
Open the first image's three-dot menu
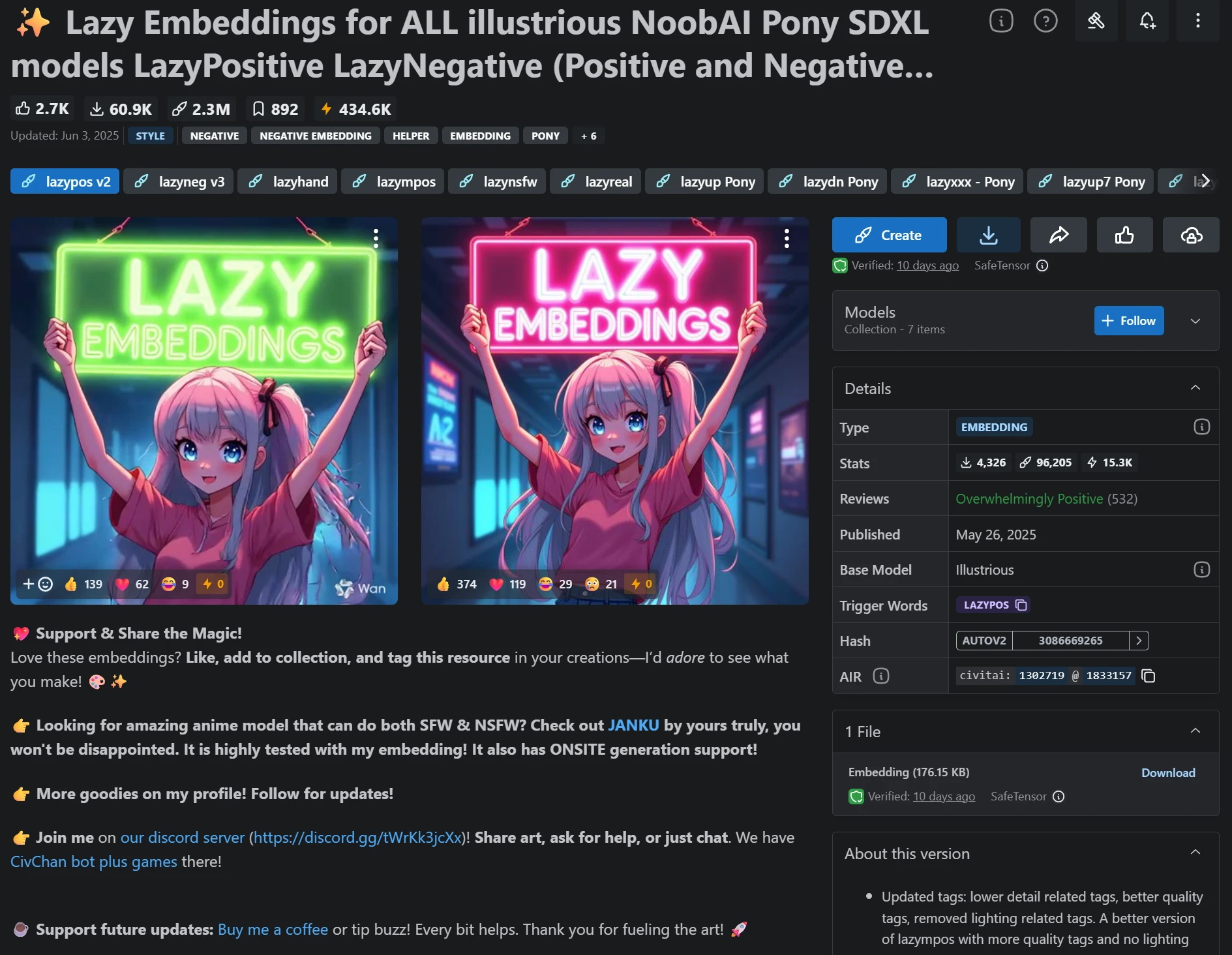point(376,238)
